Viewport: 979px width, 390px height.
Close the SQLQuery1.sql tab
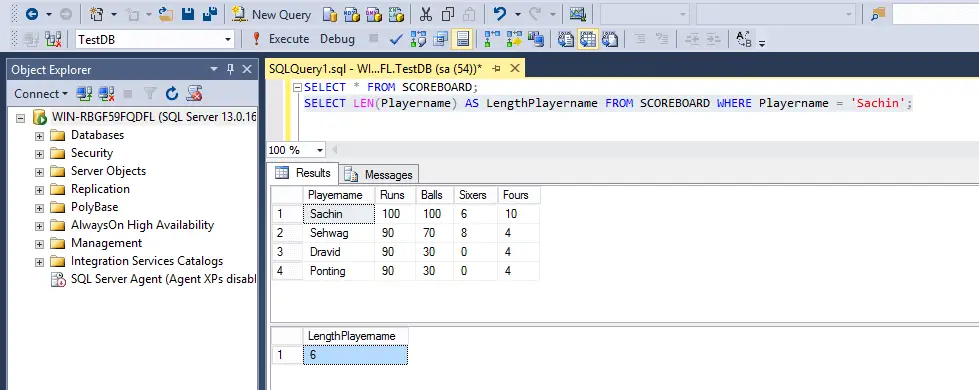pos(514,68)
